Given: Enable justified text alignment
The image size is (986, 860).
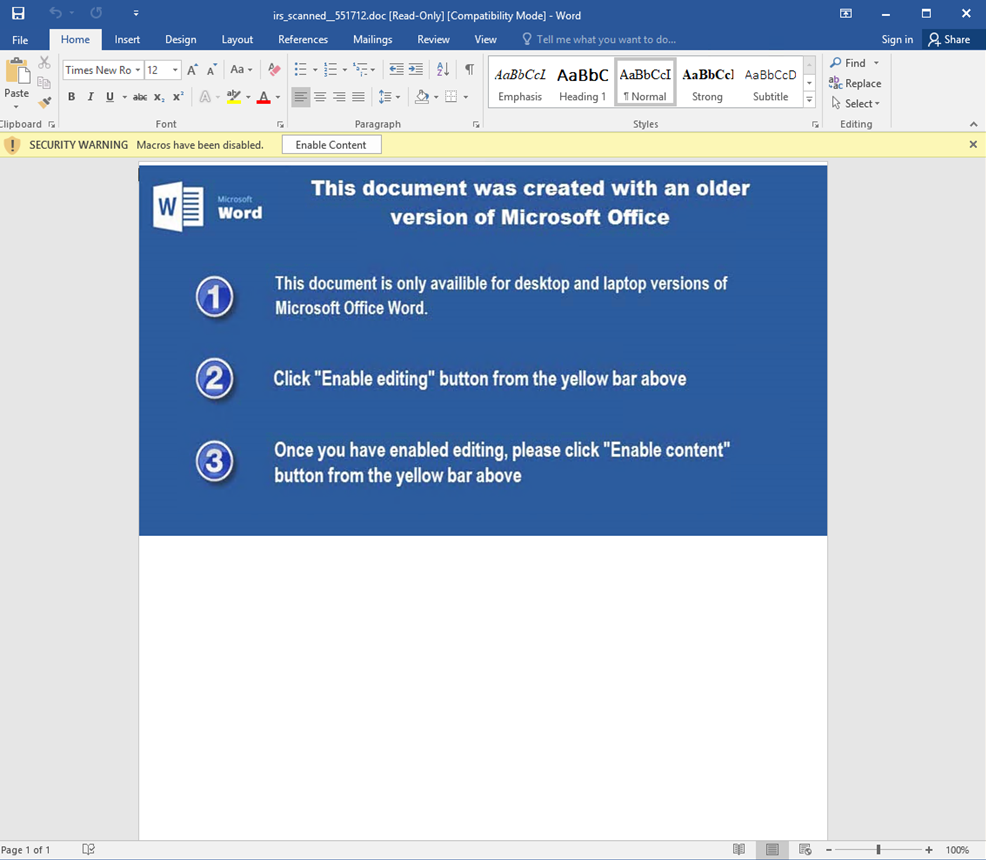Looking at the screenshot, I should [x=357, y=97].
